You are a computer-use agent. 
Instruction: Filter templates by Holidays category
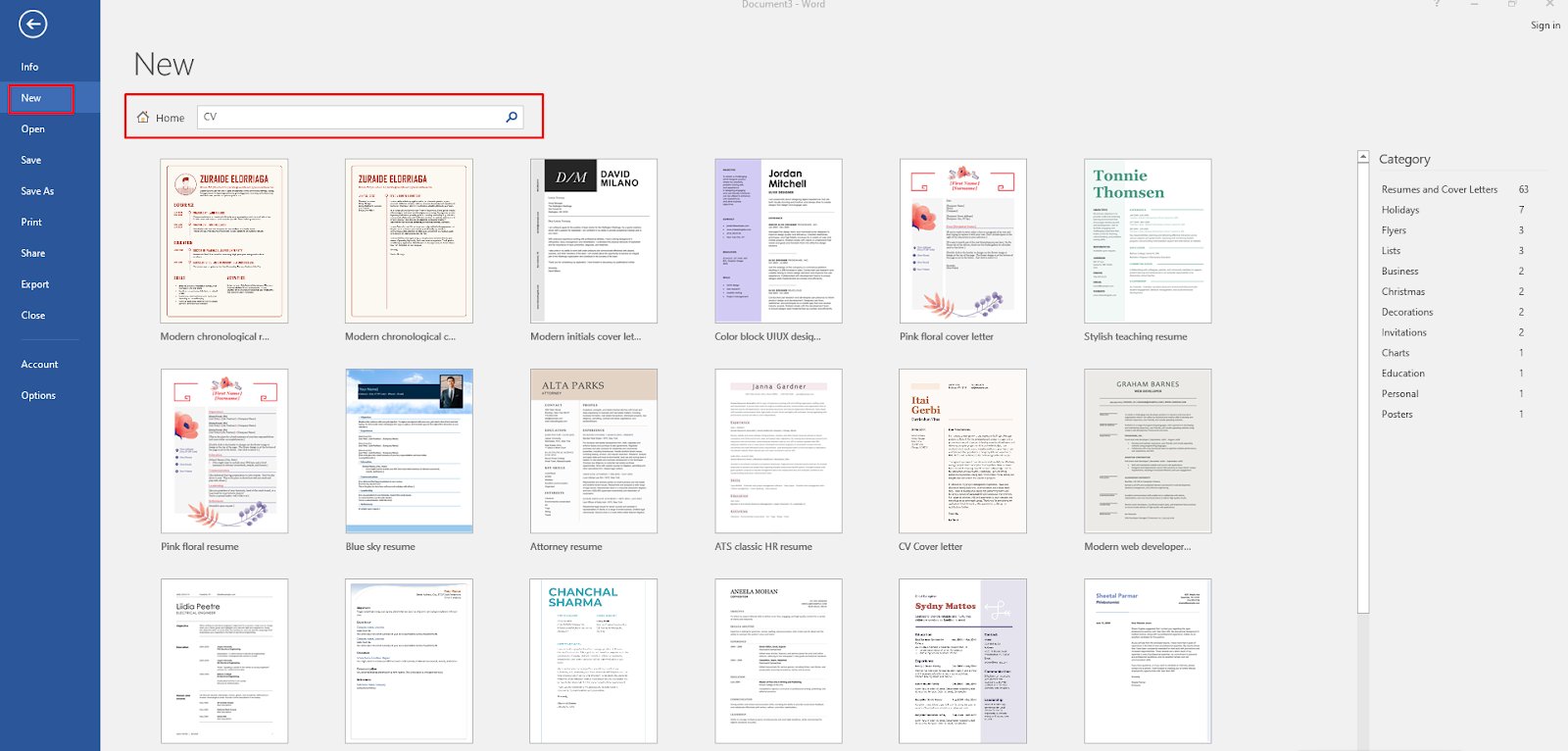pos(1400,210)
